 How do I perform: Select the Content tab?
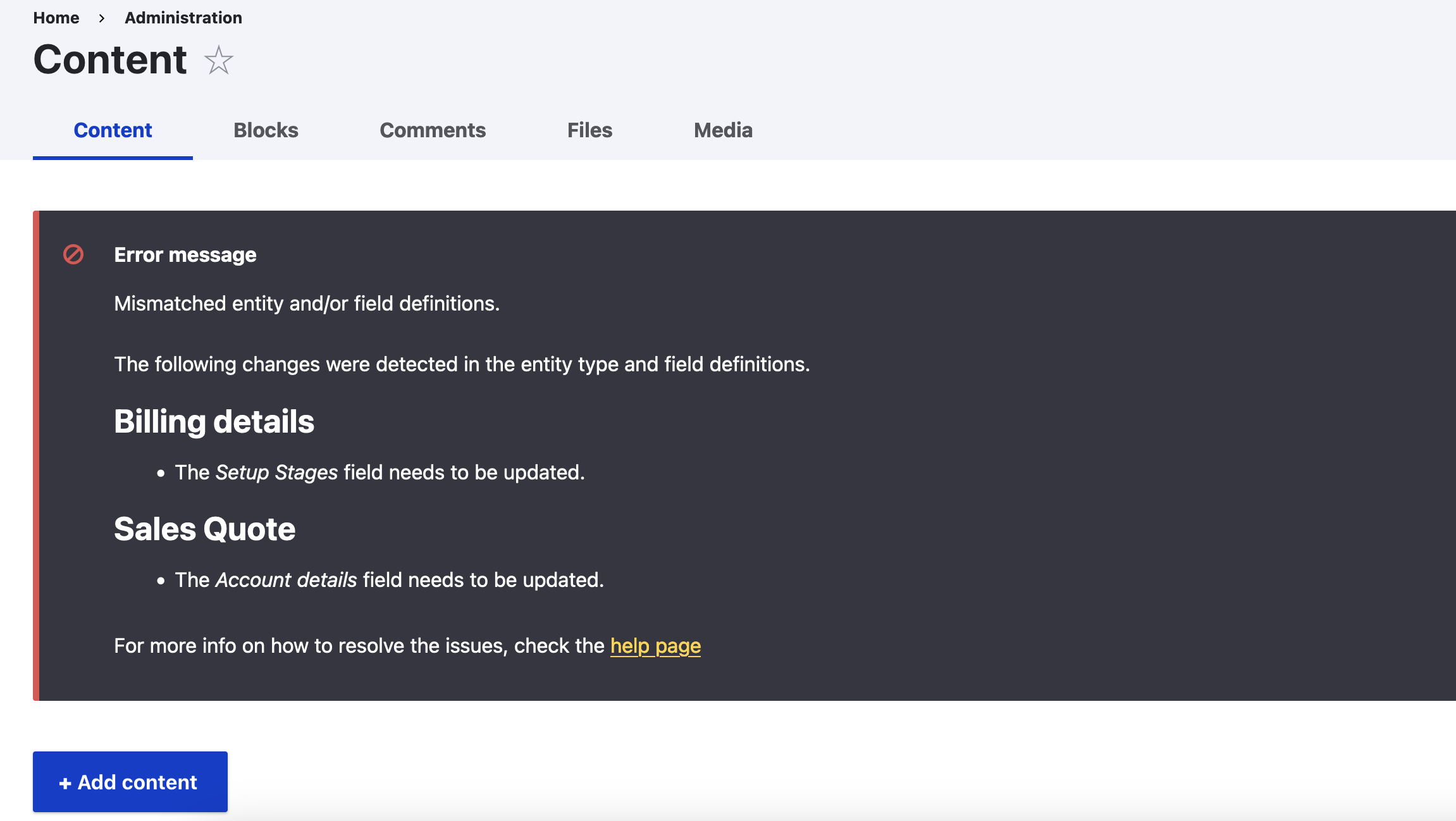[113, 130]
